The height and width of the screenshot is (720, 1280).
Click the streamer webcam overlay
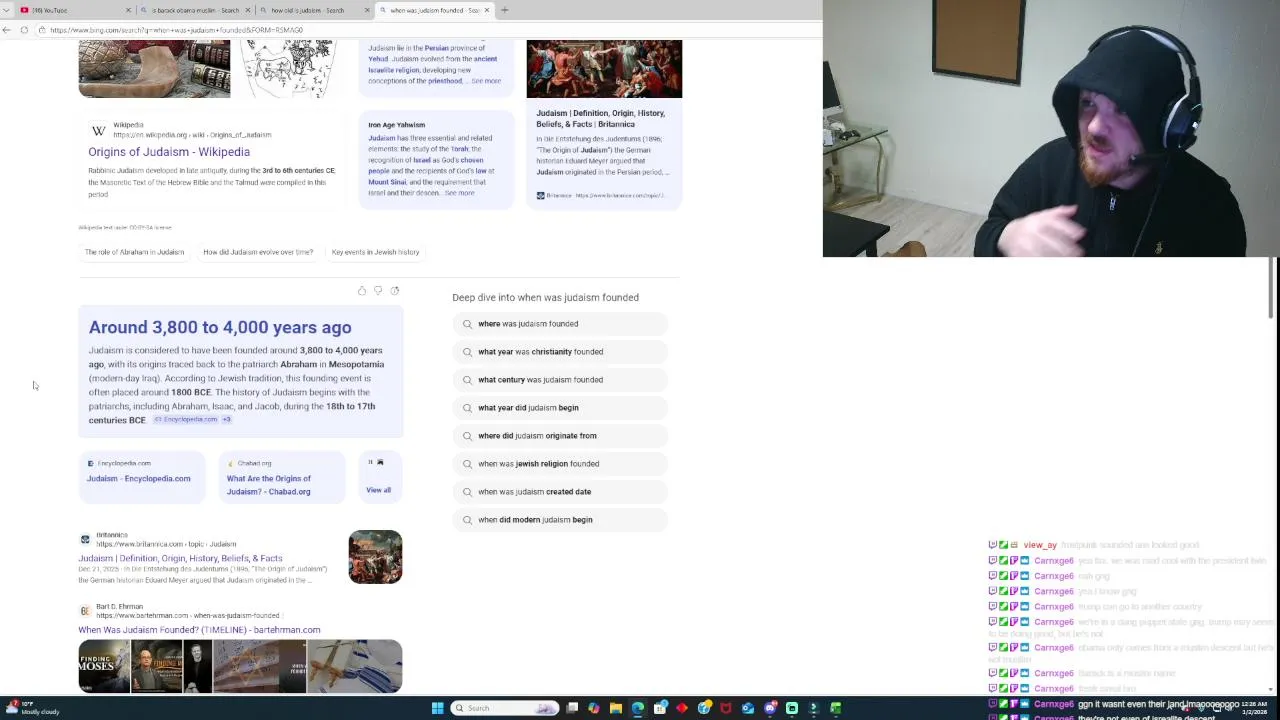point(1051,128)
